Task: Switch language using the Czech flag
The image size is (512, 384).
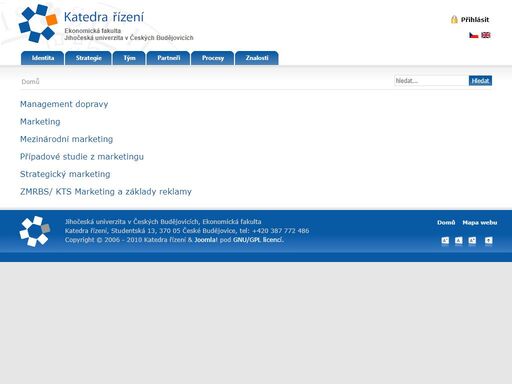Action: click(x=474, y=35)
